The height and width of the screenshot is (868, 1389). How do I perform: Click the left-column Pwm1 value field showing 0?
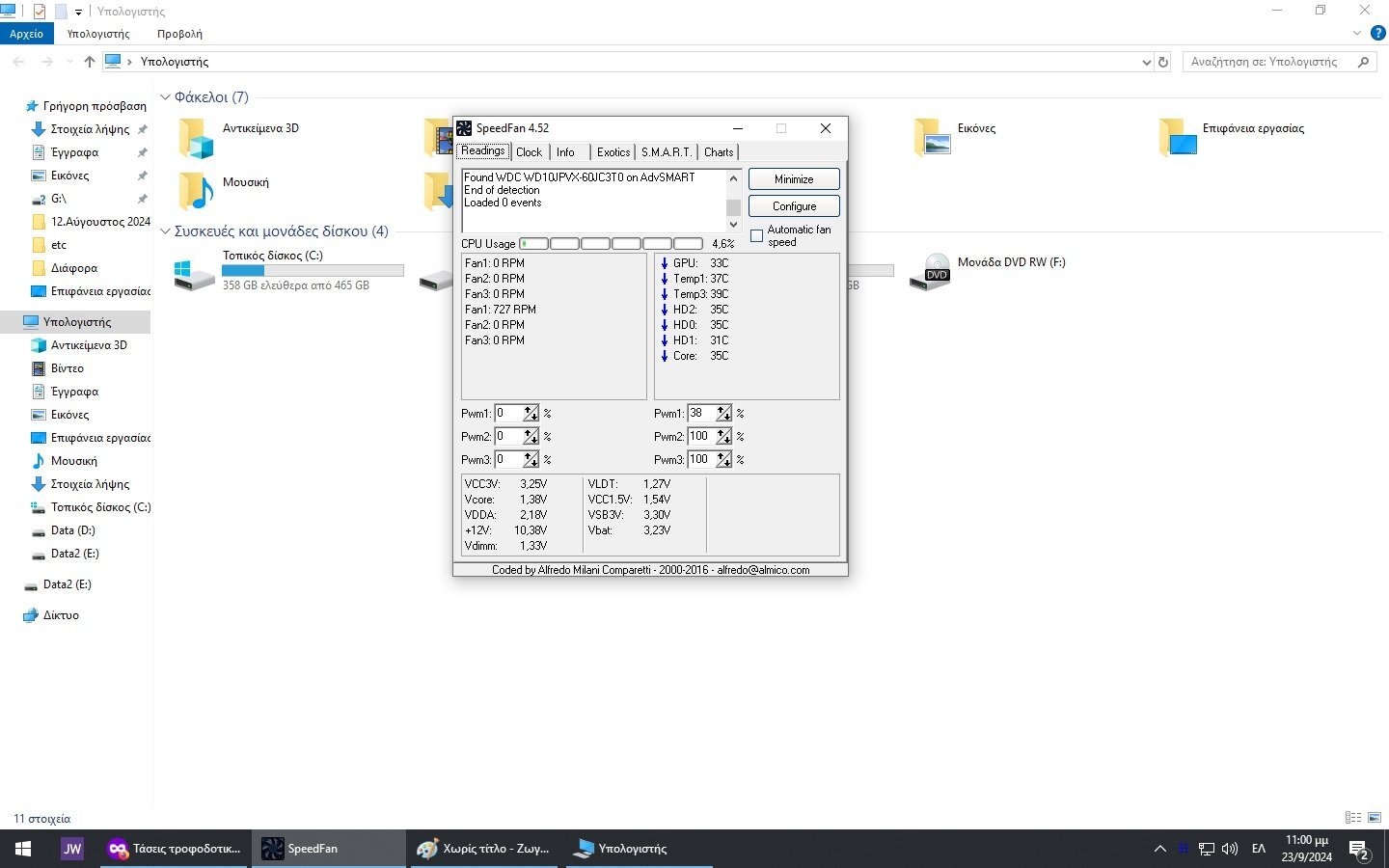(508, 413)
